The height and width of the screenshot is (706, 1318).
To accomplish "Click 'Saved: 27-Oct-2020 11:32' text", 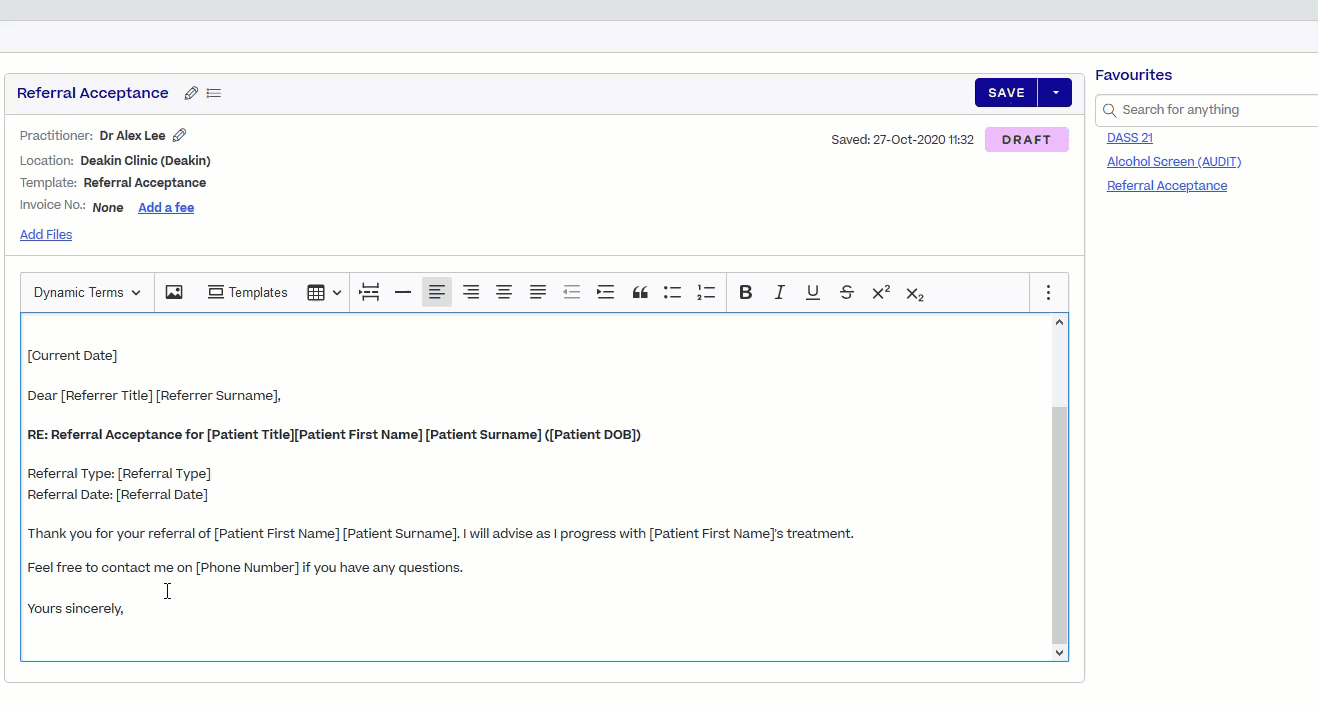I will (x=902, y=140).
